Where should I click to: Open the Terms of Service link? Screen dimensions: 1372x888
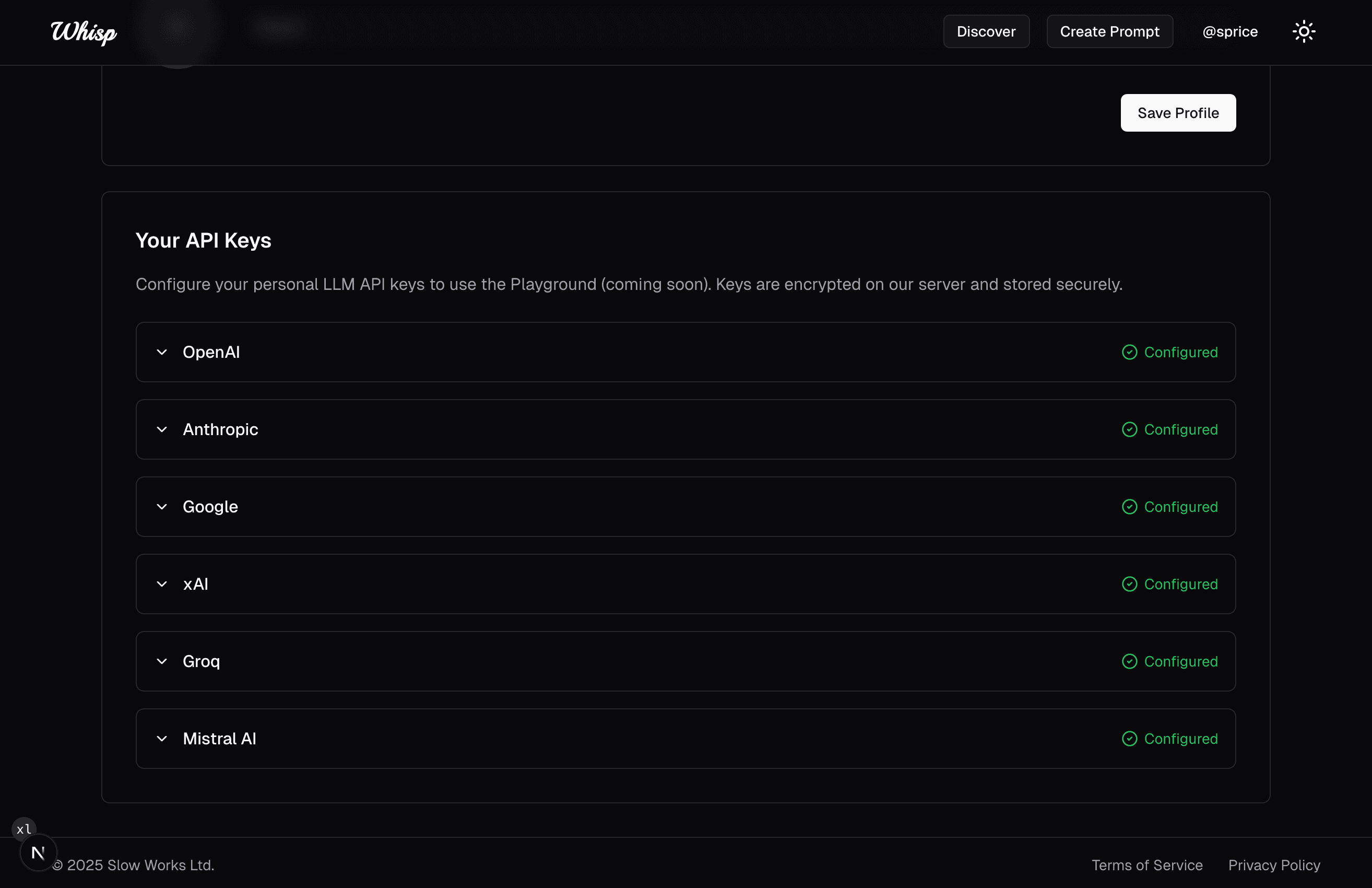1146,865
